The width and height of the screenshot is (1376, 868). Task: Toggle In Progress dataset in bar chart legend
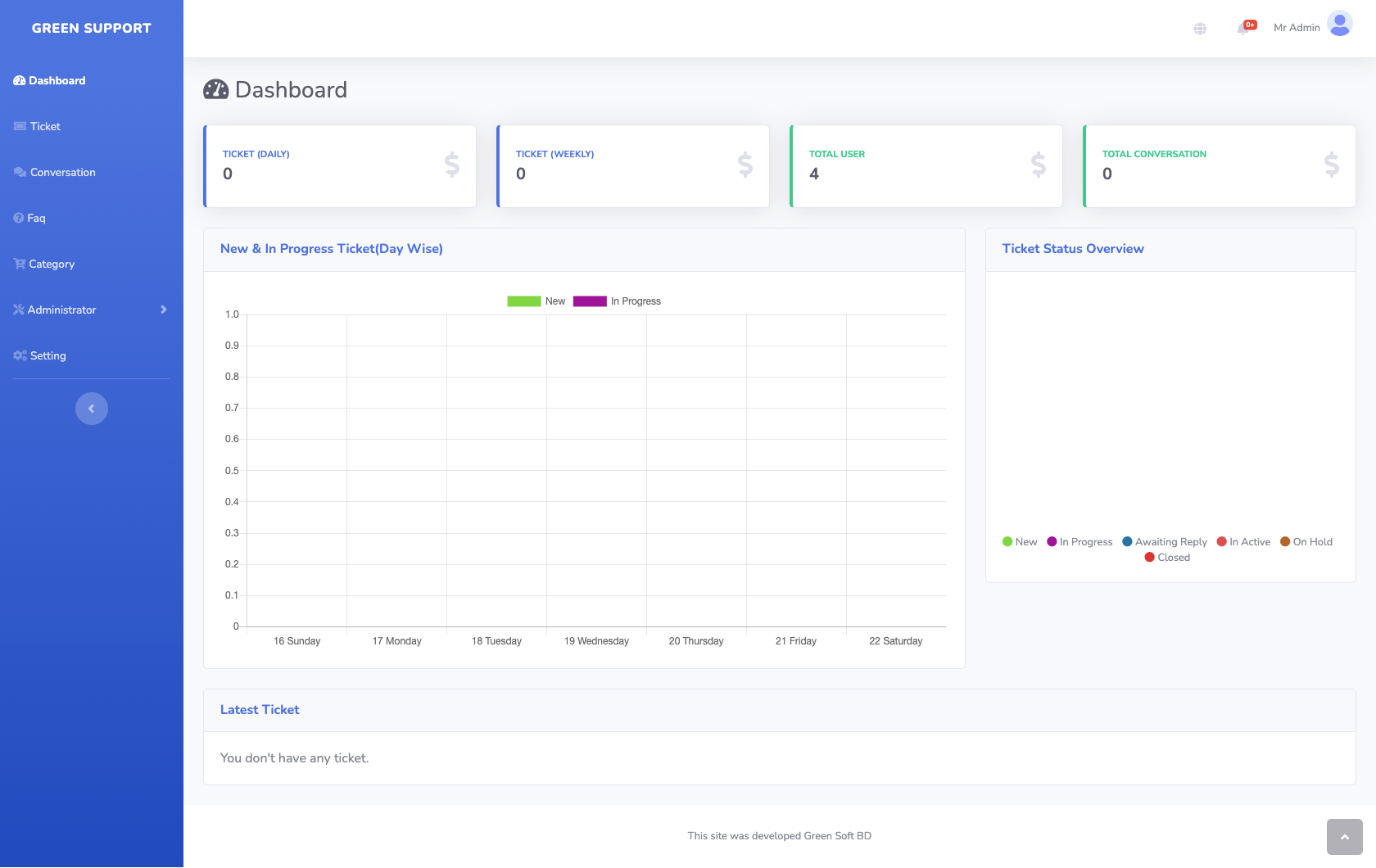590,301
